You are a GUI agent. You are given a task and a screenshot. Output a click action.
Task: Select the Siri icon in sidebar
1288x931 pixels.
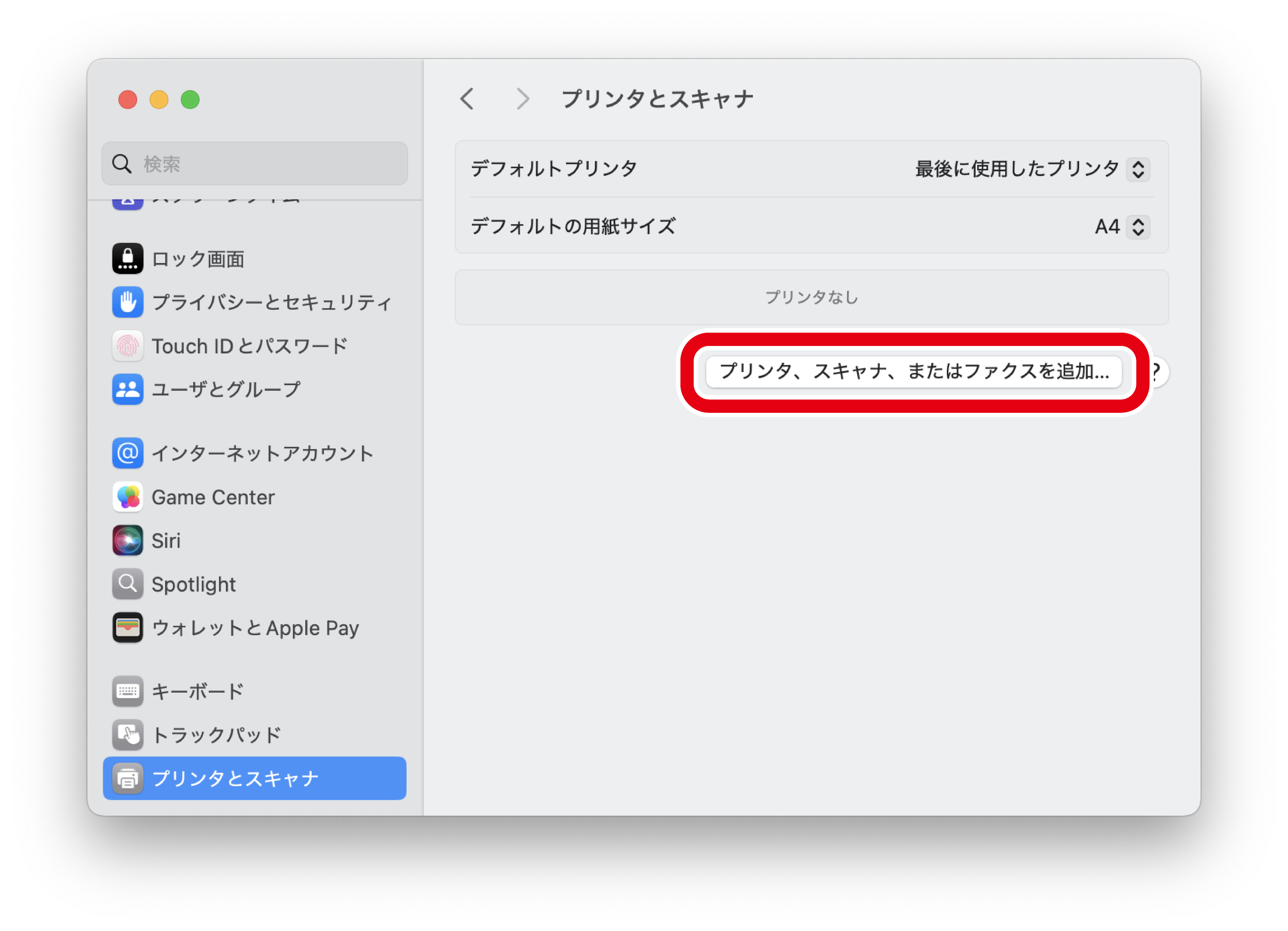click(x=127, y=541)
